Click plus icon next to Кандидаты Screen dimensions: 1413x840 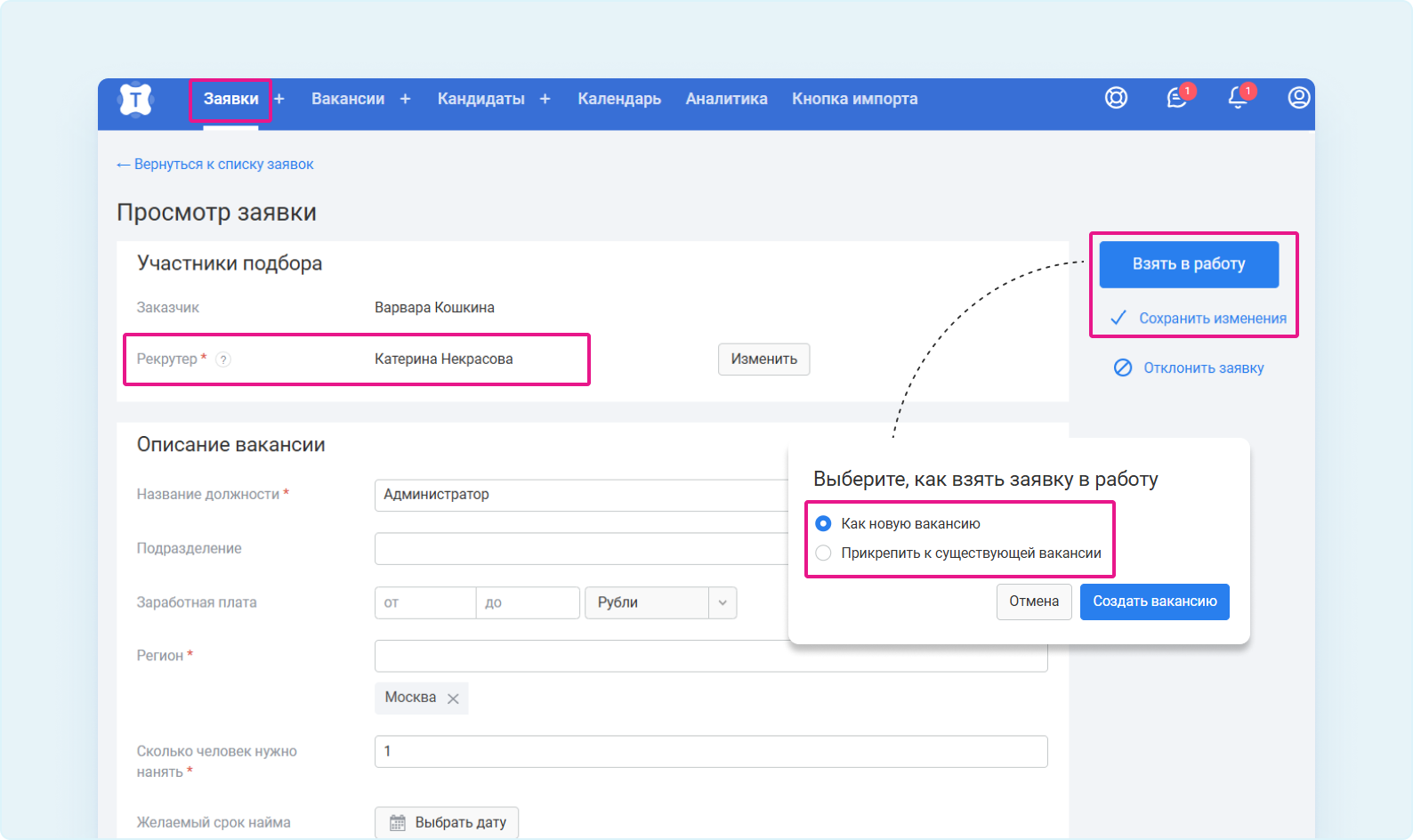coord(545,99)
